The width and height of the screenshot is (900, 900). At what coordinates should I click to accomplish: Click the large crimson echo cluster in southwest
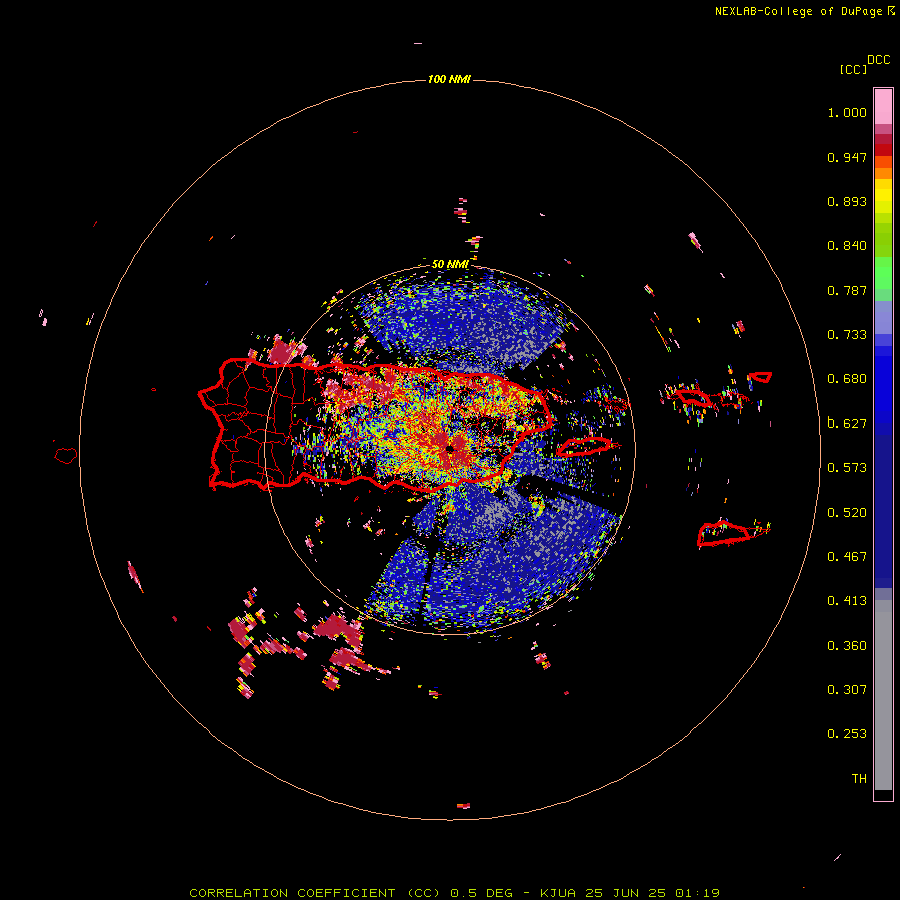(339, 629)
